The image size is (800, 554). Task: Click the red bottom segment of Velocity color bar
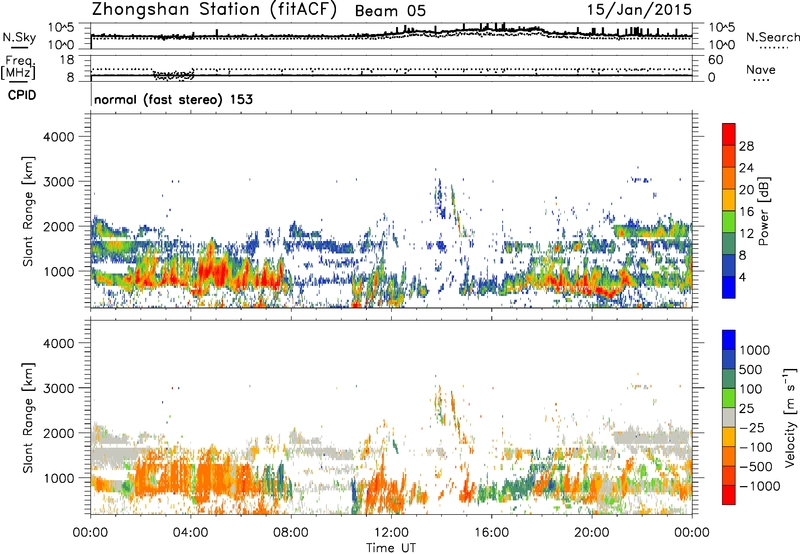tap(729, 495)
